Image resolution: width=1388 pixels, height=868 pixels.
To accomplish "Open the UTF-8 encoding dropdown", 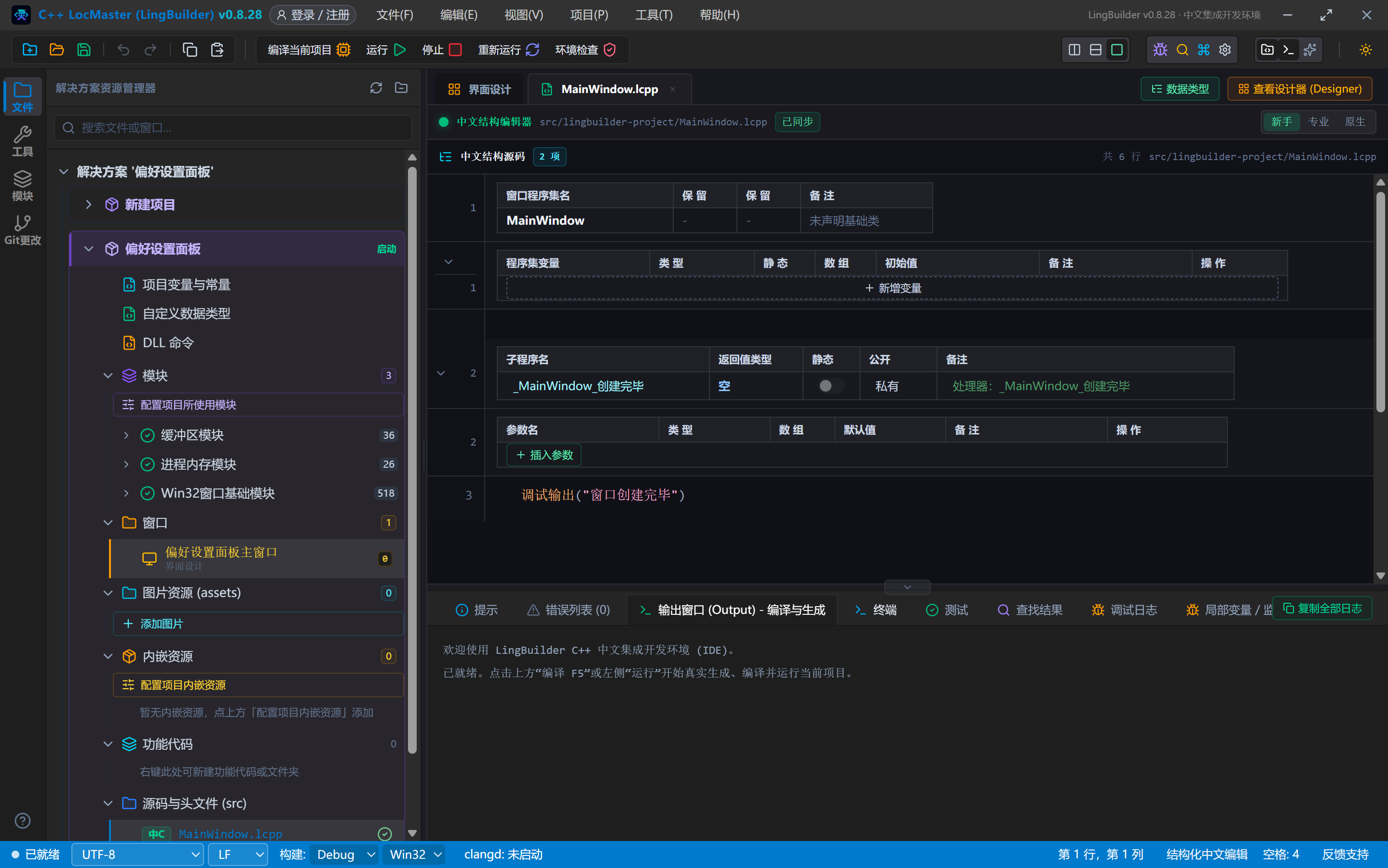I will (138, 854).
